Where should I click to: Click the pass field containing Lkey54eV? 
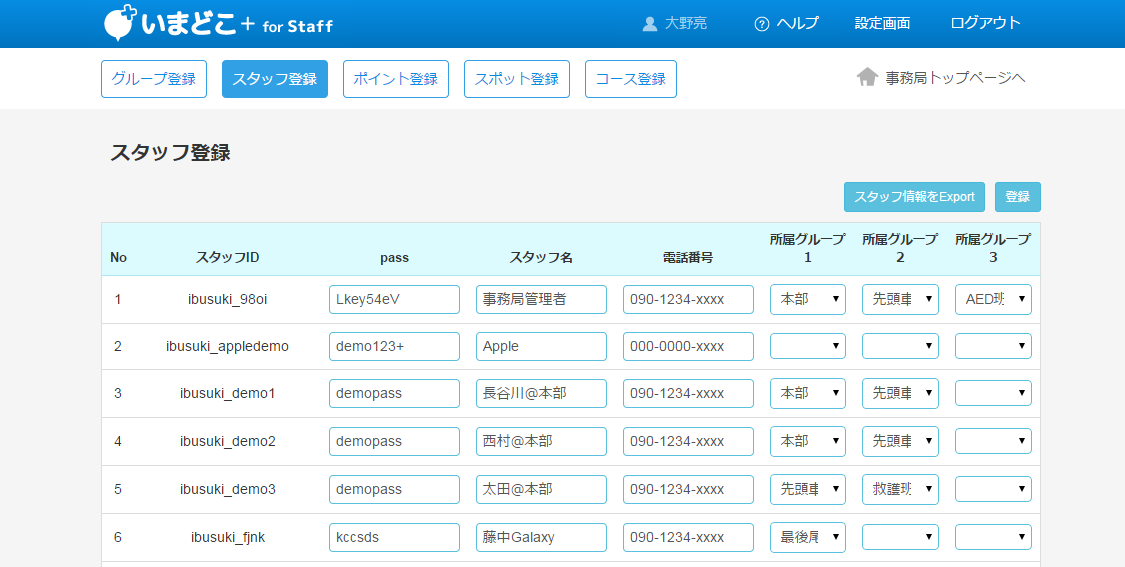coord(394,299)
